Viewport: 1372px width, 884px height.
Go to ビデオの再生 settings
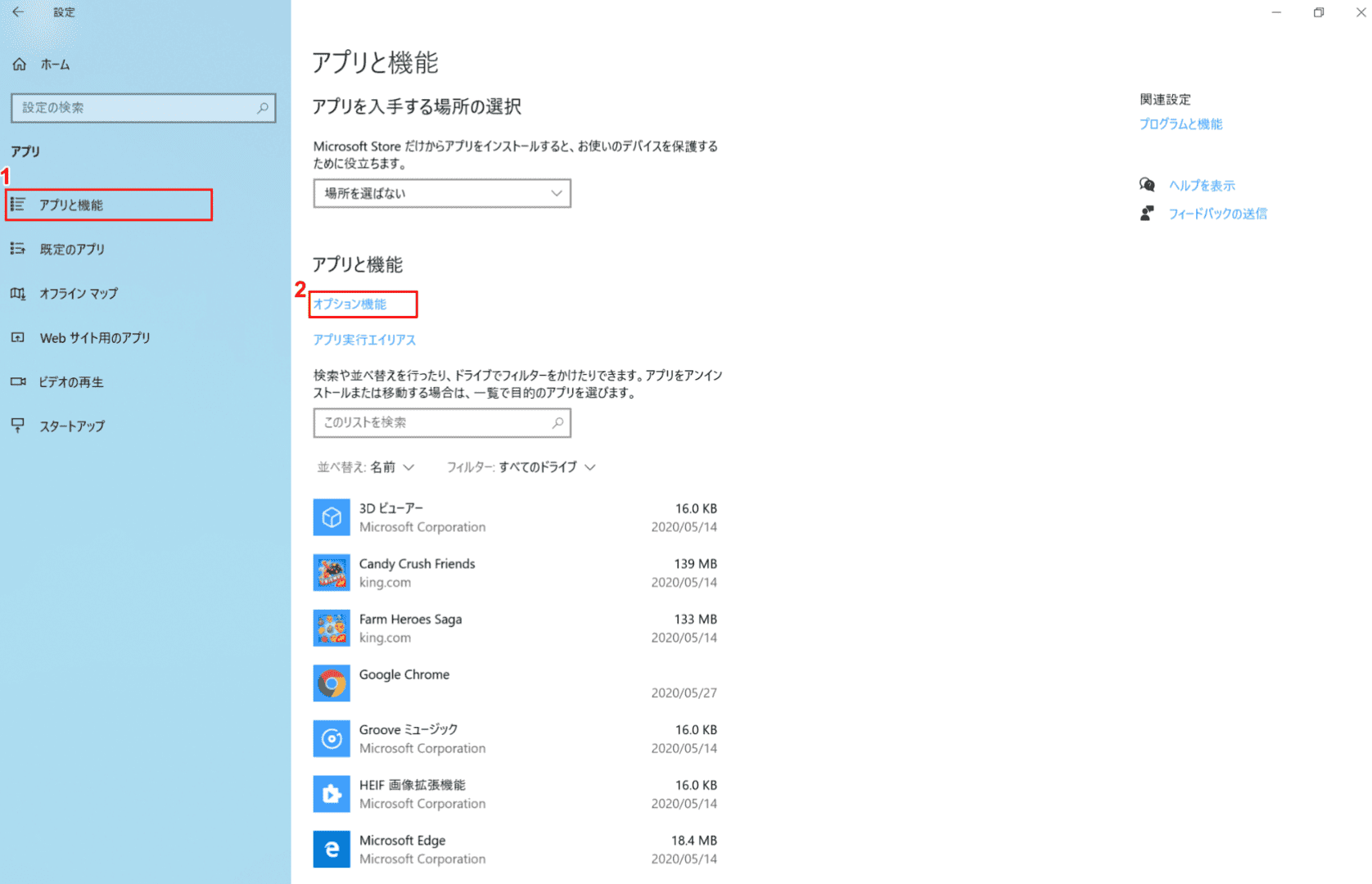point(71,381)
